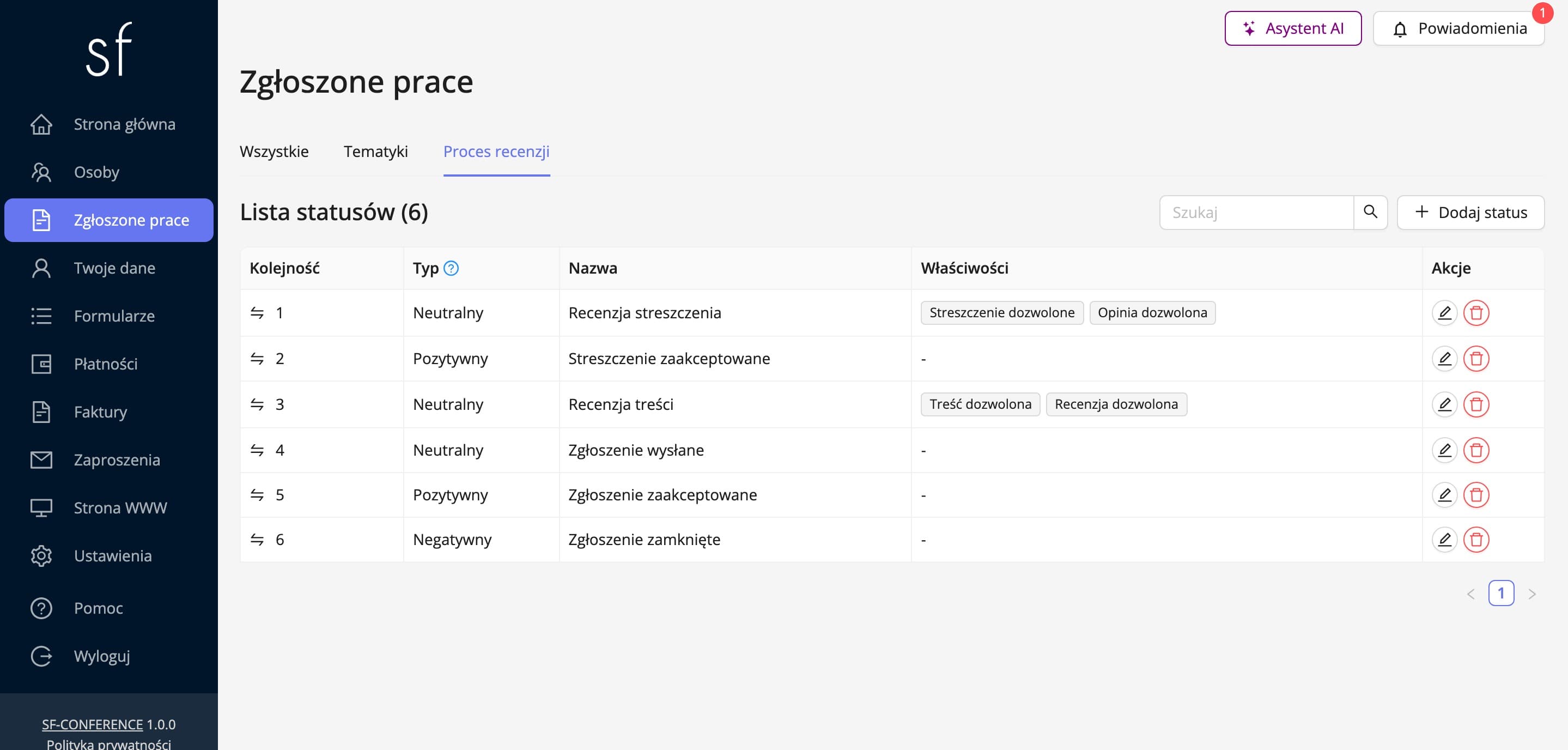Click the Recenzja dozwolona tag
Screen dimensions: 1568x750
(1116, 404)
